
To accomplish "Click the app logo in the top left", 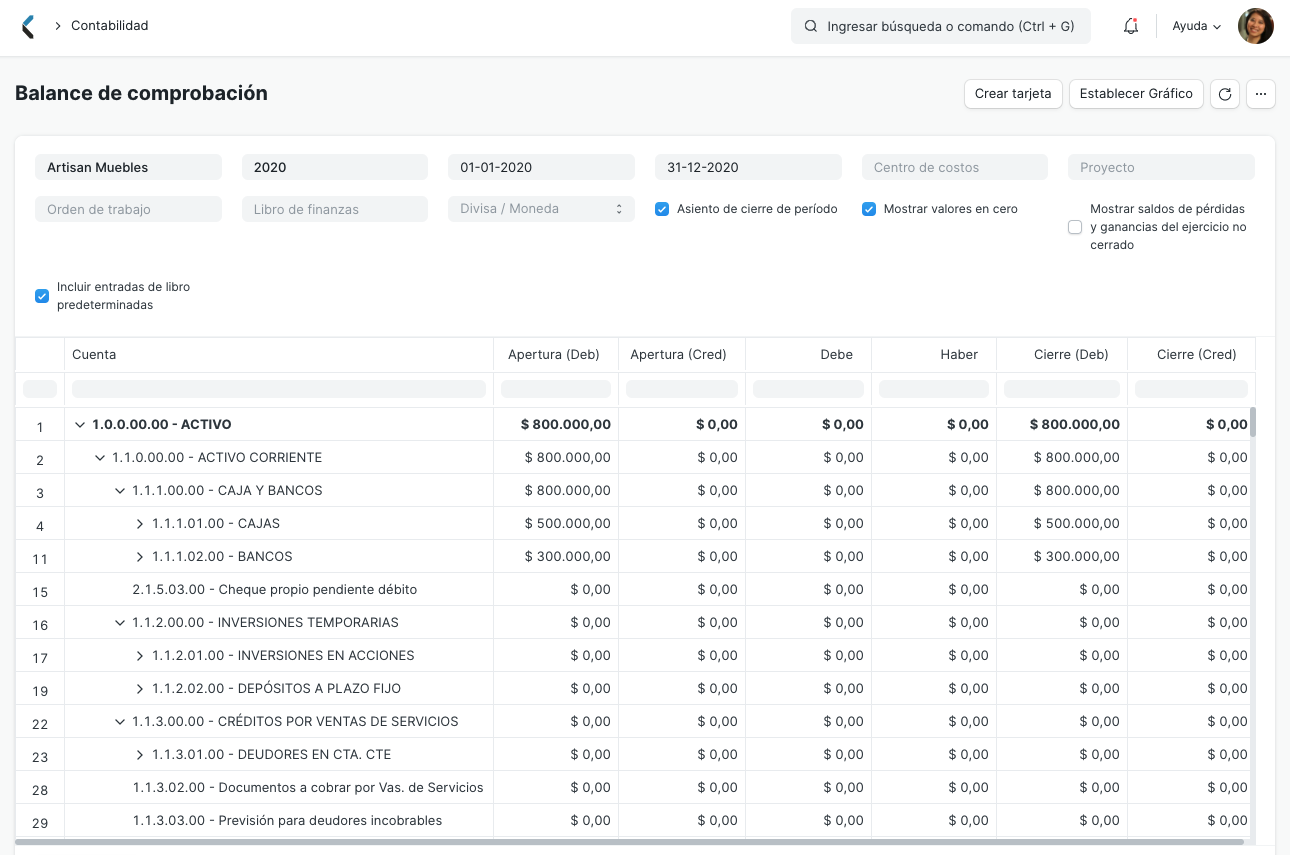I will pos(28,25).
